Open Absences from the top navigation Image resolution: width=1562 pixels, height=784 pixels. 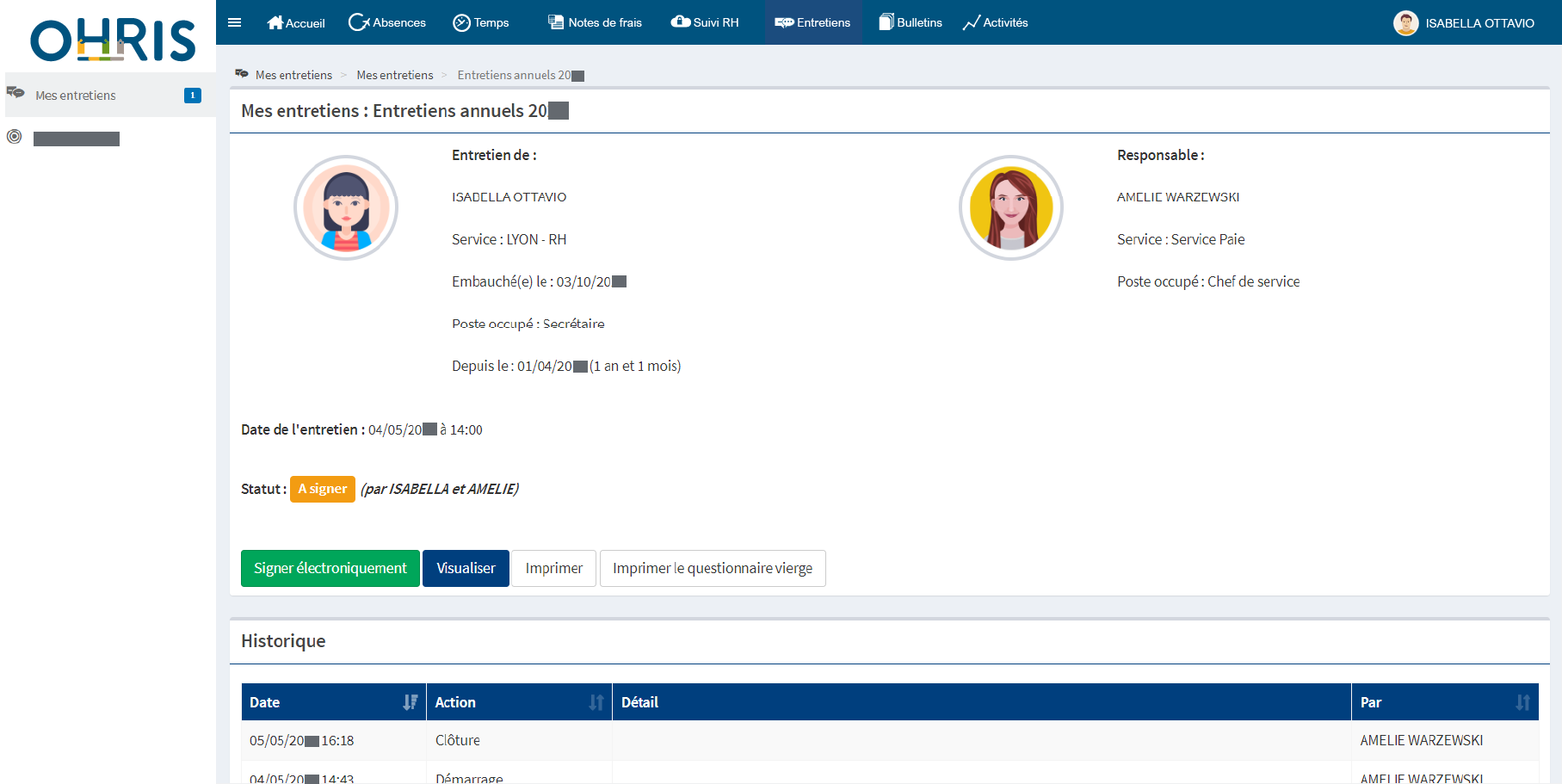tap(386, 22)
